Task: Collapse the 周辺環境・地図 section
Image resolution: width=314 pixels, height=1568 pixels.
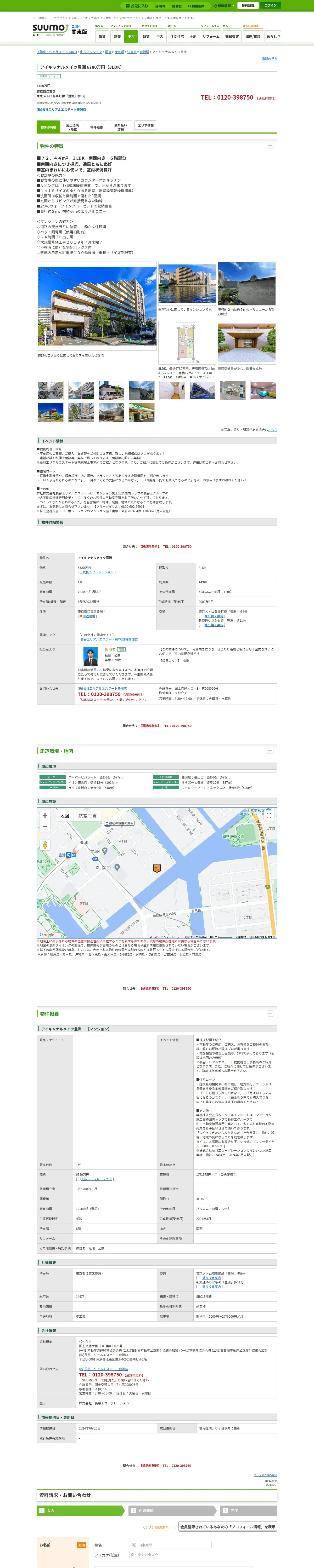Action: coord(270,751)
